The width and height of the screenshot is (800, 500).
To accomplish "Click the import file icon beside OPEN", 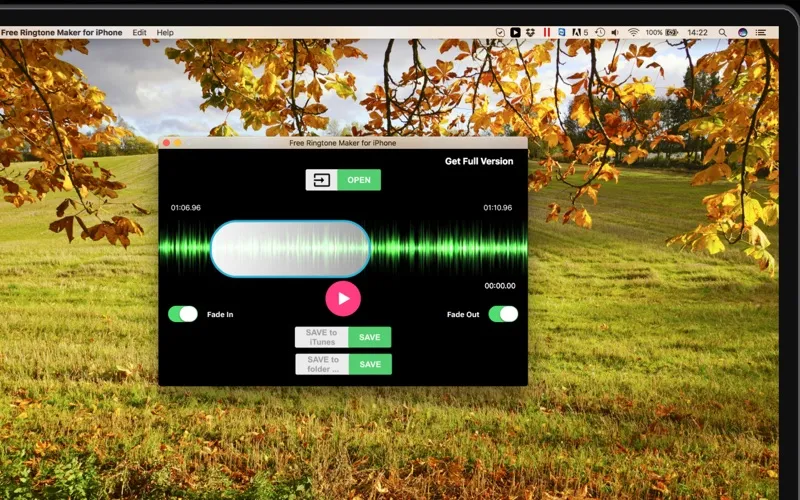I will 321,180.
